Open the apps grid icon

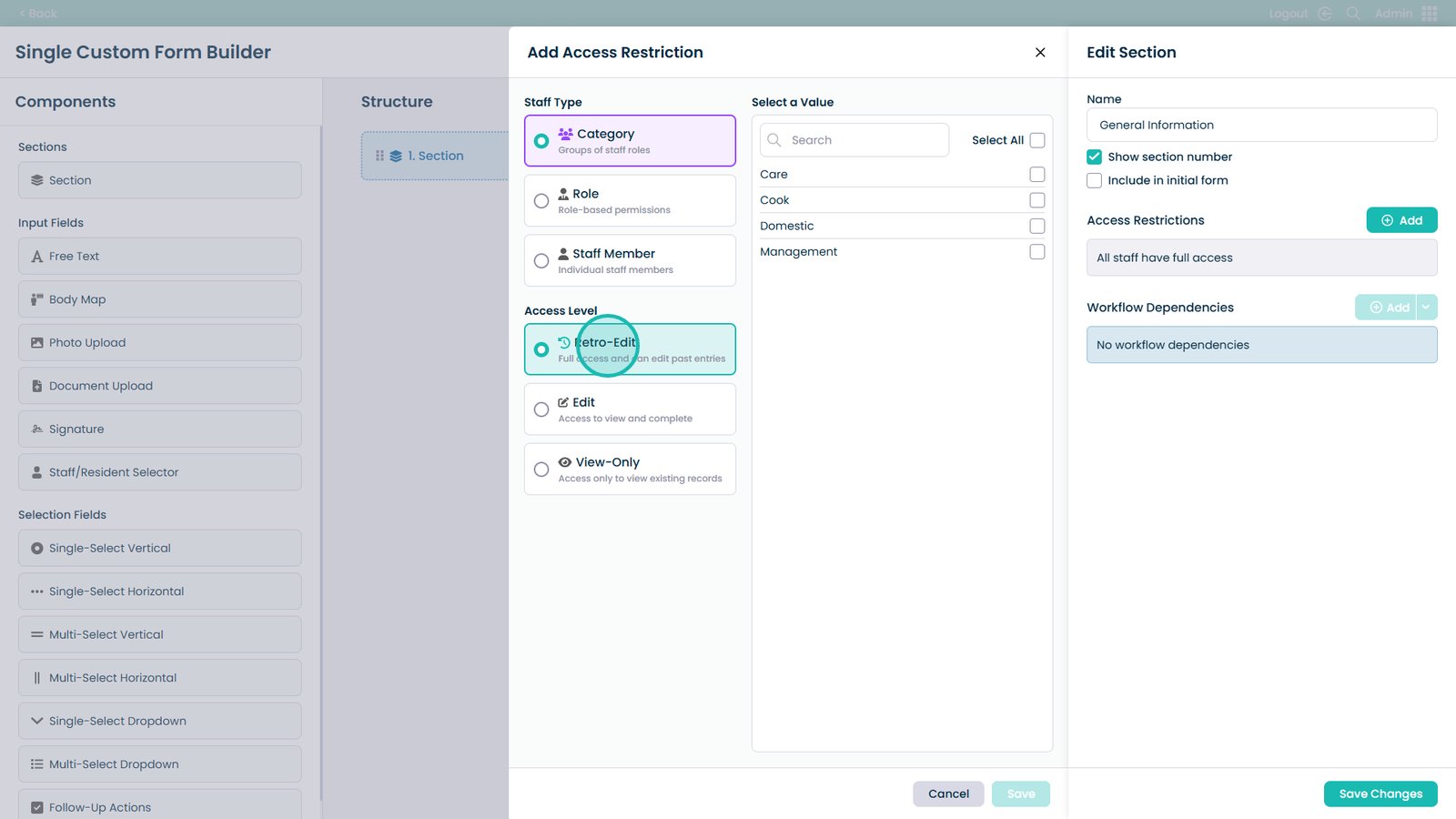point(1430,14)
